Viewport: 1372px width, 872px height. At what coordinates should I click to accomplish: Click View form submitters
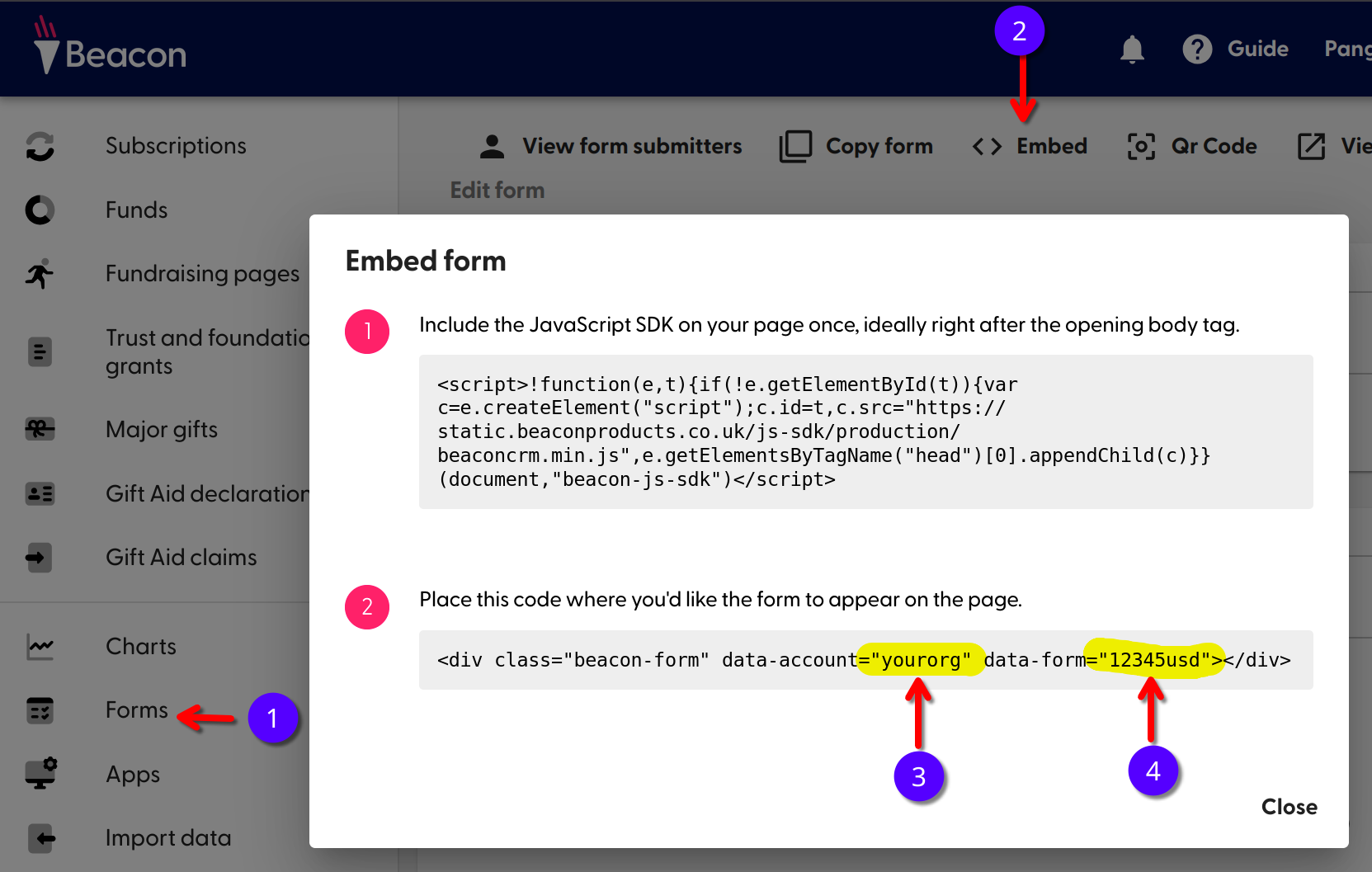[x=611, y=146]
